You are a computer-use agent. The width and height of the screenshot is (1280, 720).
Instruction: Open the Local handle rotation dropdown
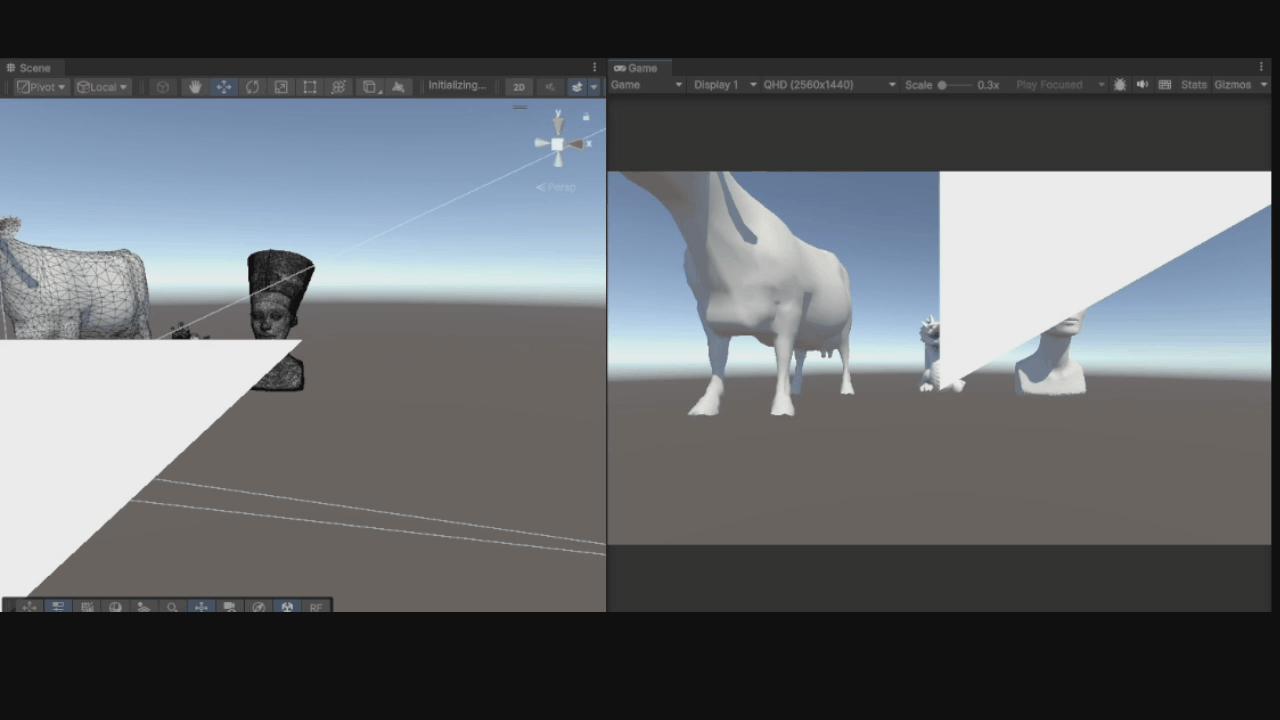pyautogui.click(x=103, y=87)
